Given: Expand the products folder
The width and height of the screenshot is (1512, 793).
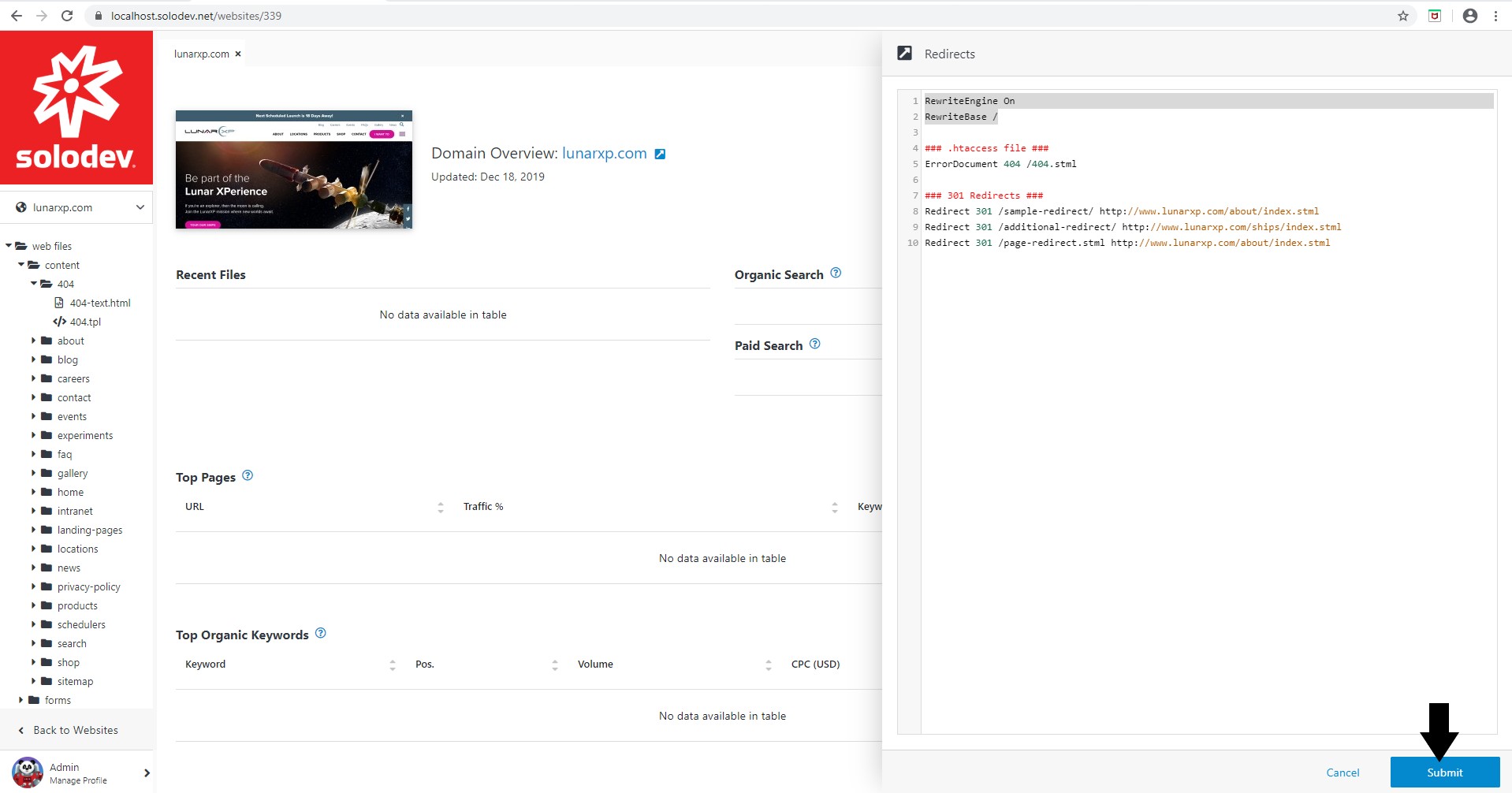Looking at the screenshot, I should pos(34,605).
